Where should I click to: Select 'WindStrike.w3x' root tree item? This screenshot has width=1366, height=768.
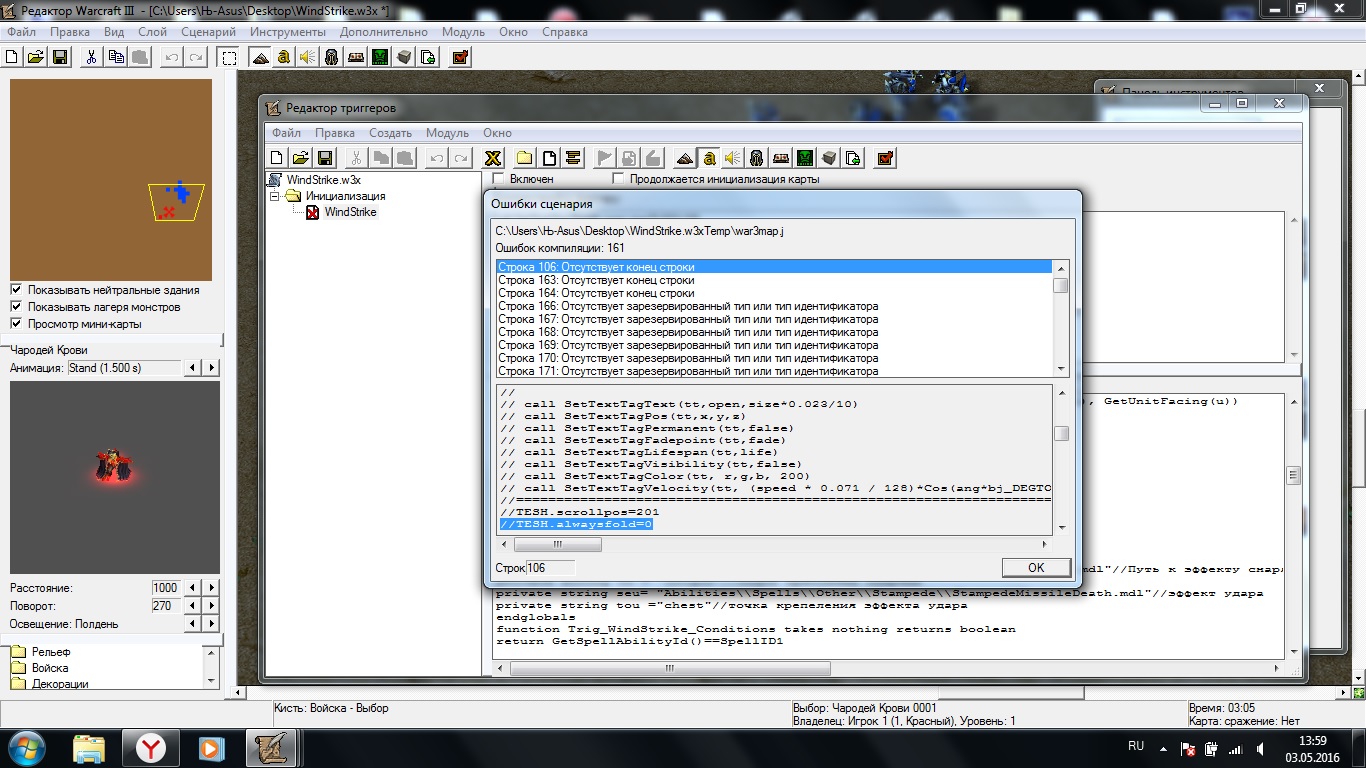click(x=324, y=180)
